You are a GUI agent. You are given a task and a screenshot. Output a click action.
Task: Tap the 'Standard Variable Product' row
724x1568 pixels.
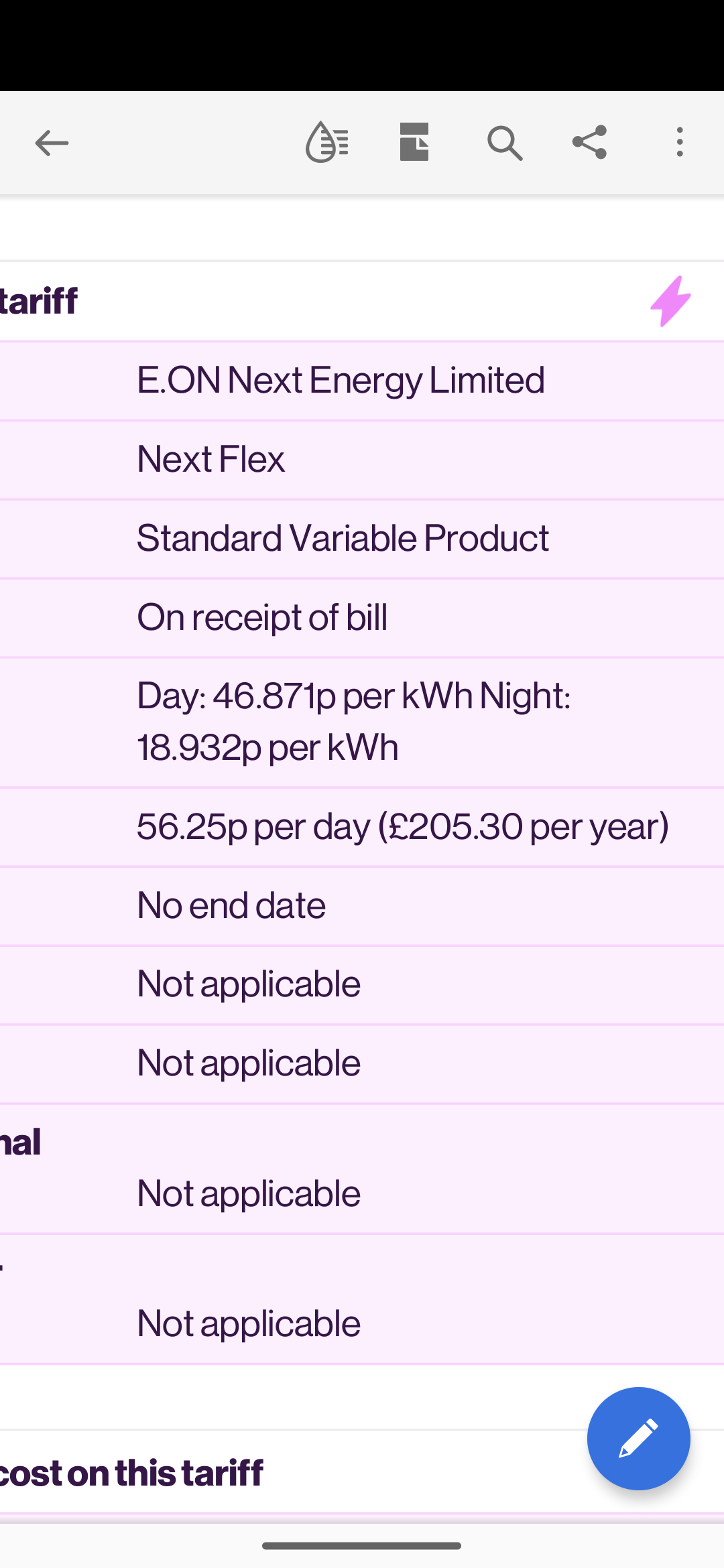[343, 538]
